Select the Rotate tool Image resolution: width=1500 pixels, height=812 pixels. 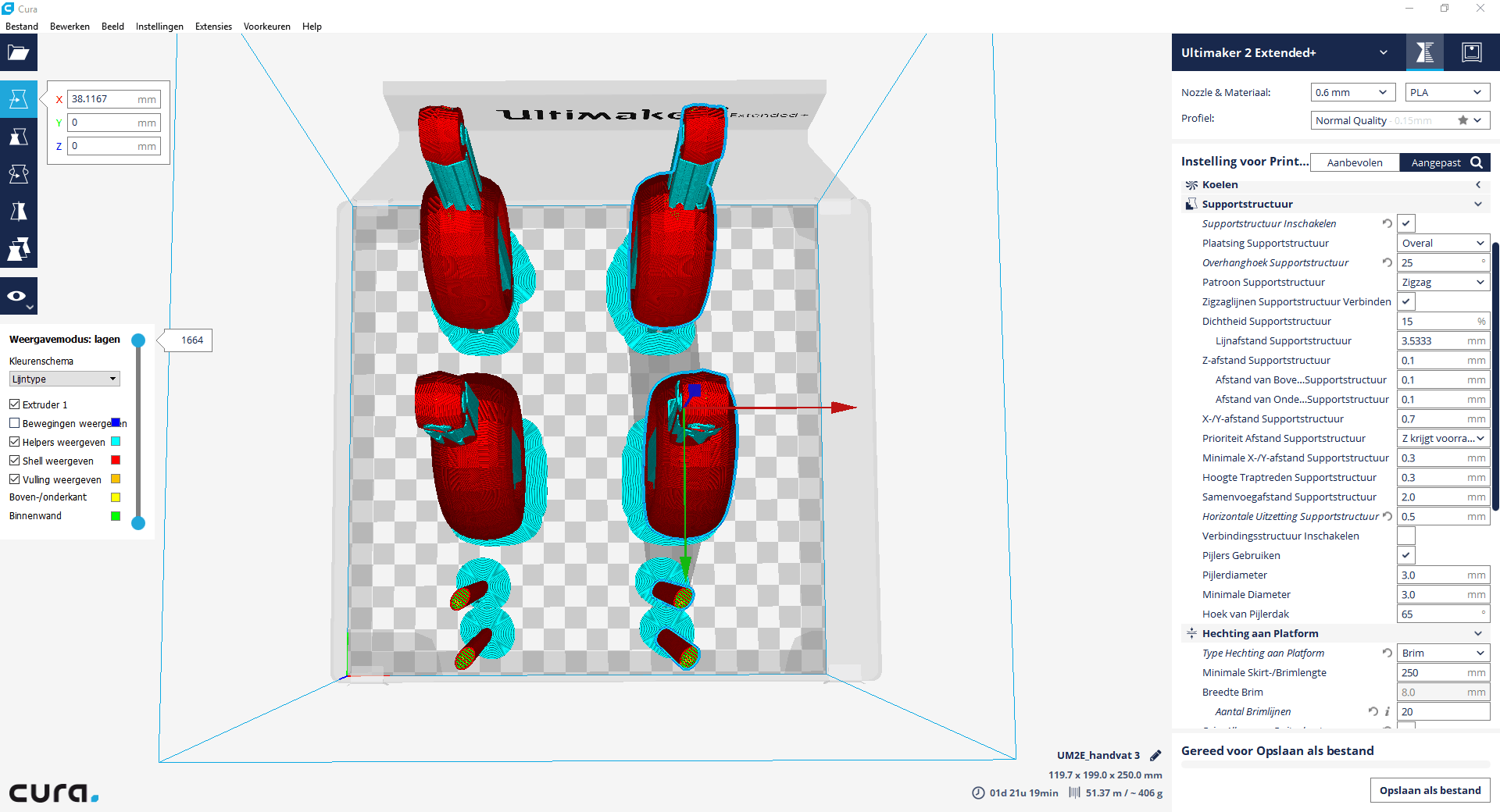(x=19, y=174)
